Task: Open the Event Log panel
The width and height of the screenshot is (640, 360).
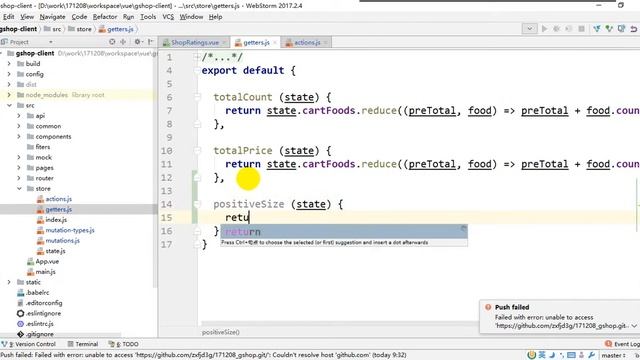Action: (622, 344)
